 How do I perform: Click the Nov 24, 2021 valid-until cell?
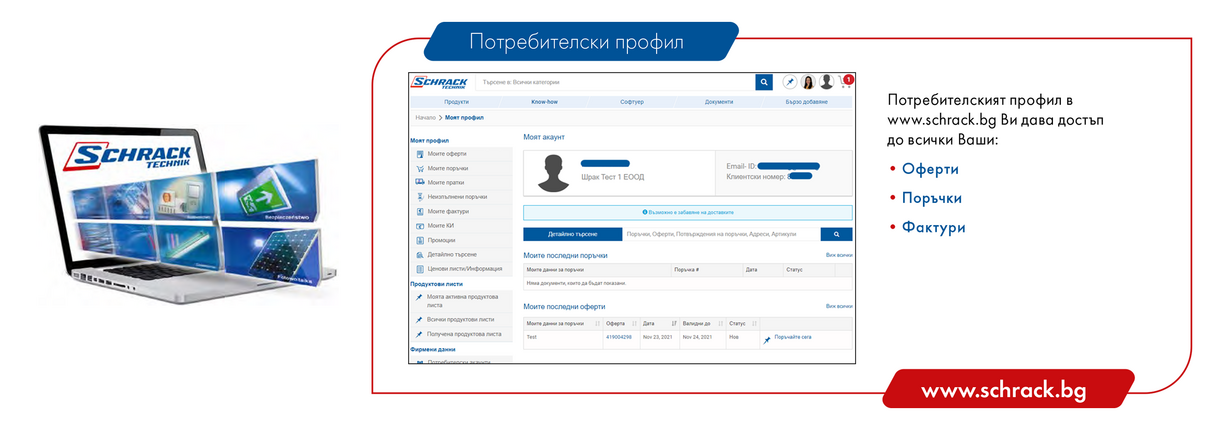coord(698,337)
